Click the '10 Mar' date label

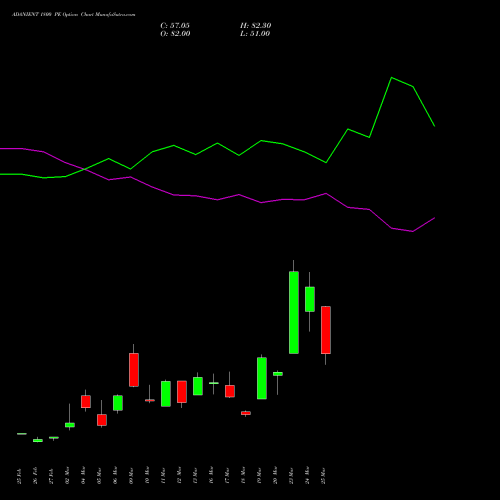point(147,476)
